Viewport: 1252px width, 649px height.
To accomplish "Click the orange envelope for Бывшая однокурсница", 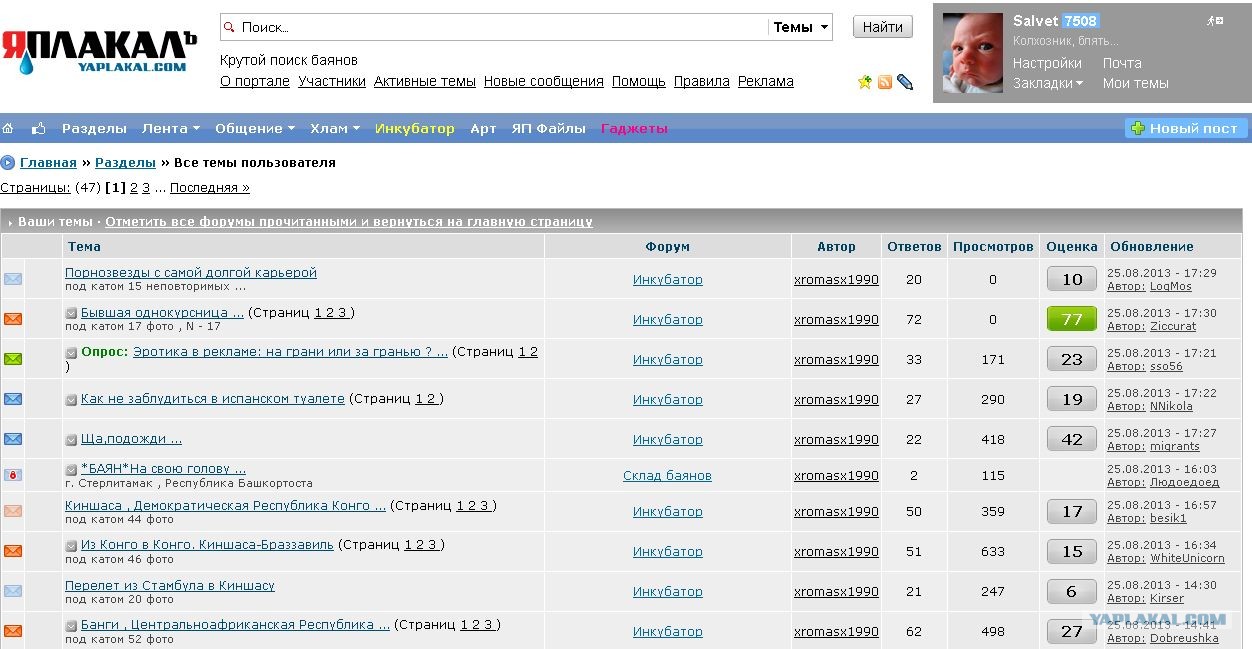I will click(x=13, y=319).
